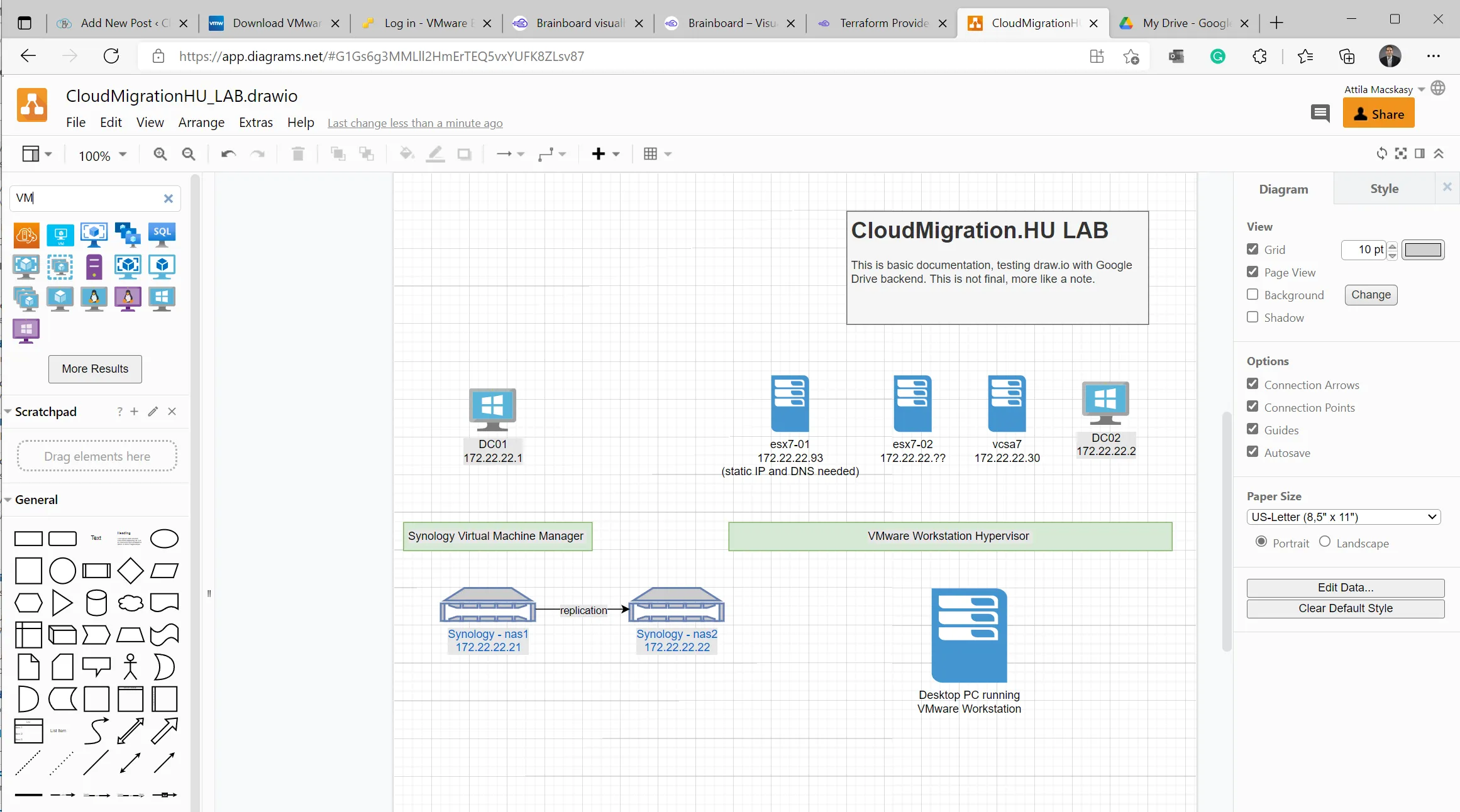
Task: Open the Extras menu
Action: (256, 123)
